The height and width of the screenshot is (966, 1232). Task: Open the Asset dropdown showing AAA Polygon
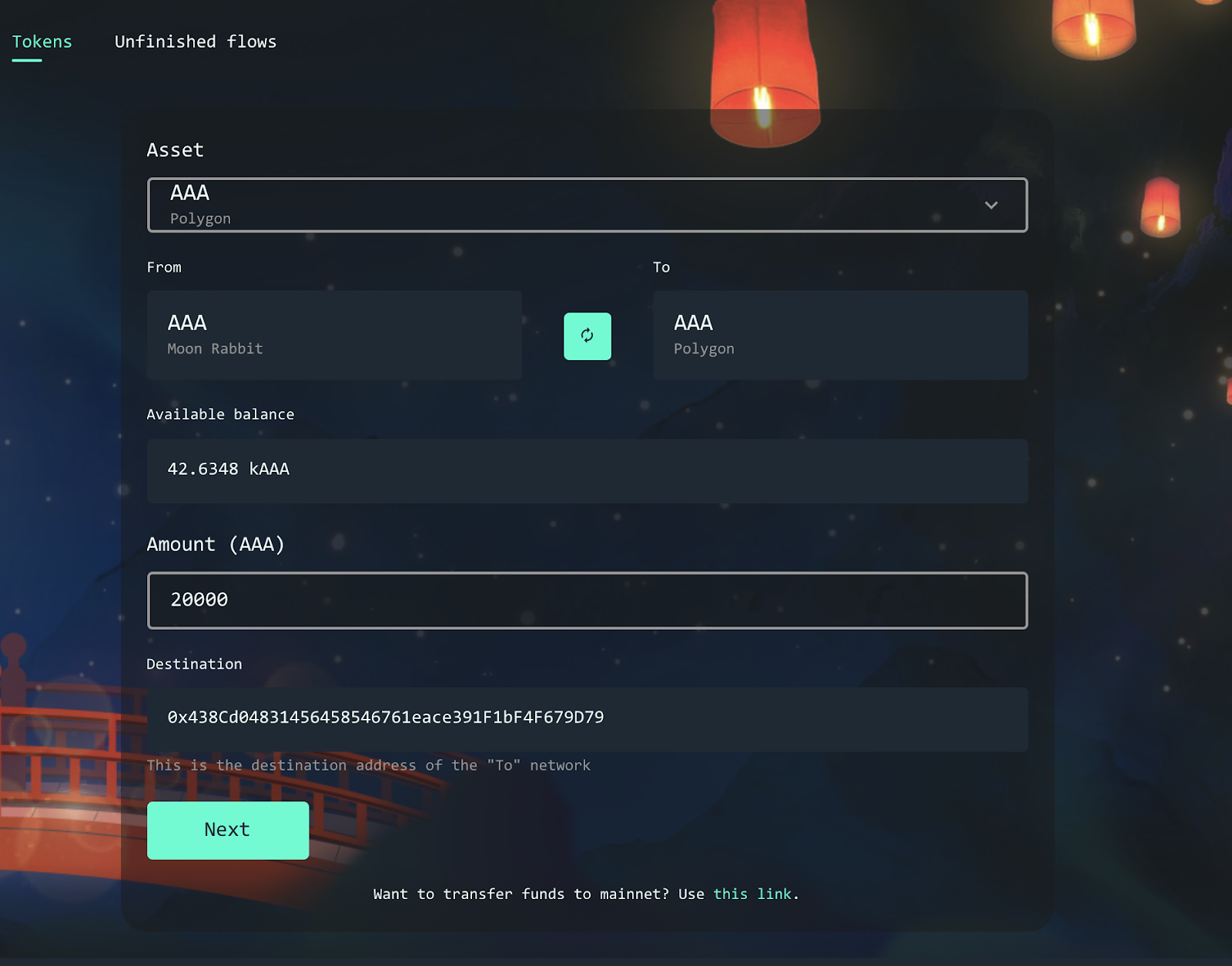[x=588, y=205]
